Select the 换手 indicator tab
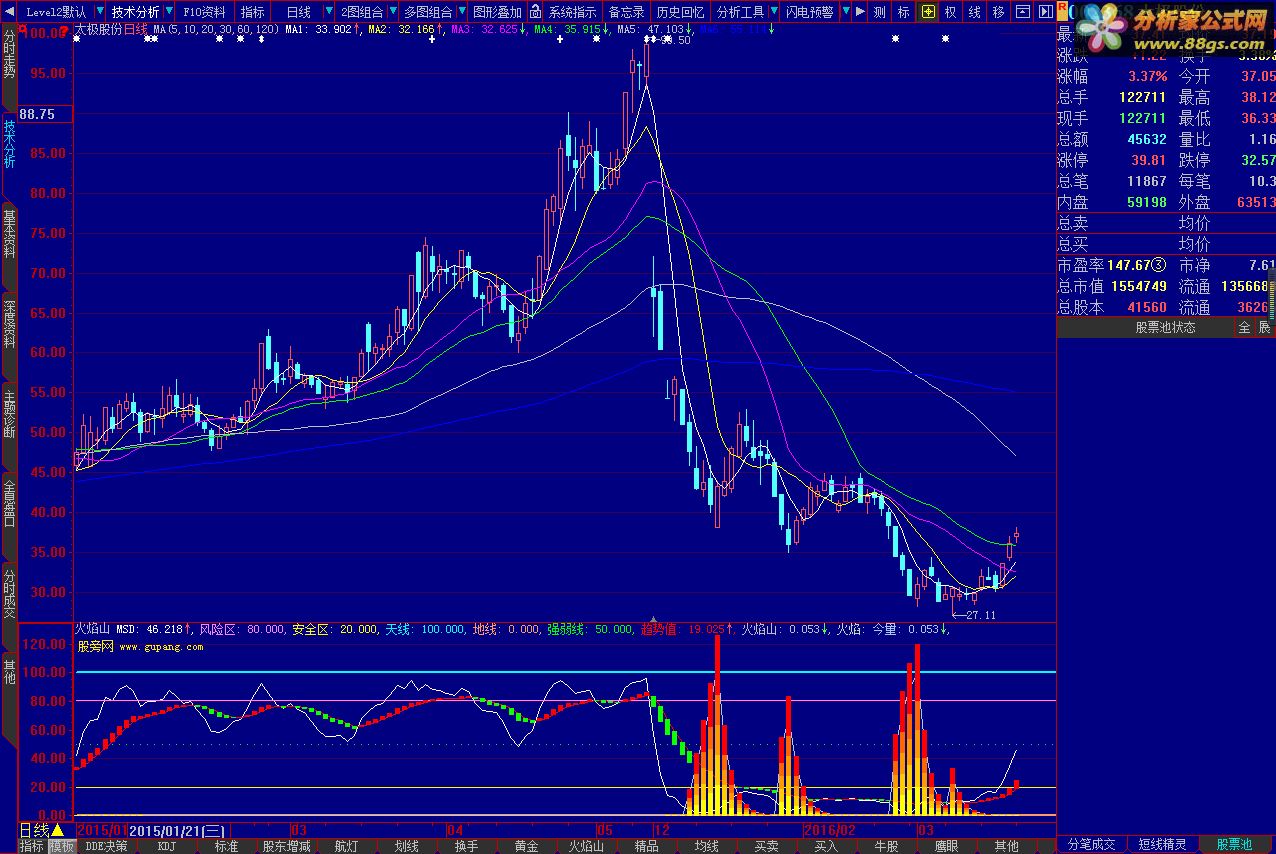 tap(466, 845)
